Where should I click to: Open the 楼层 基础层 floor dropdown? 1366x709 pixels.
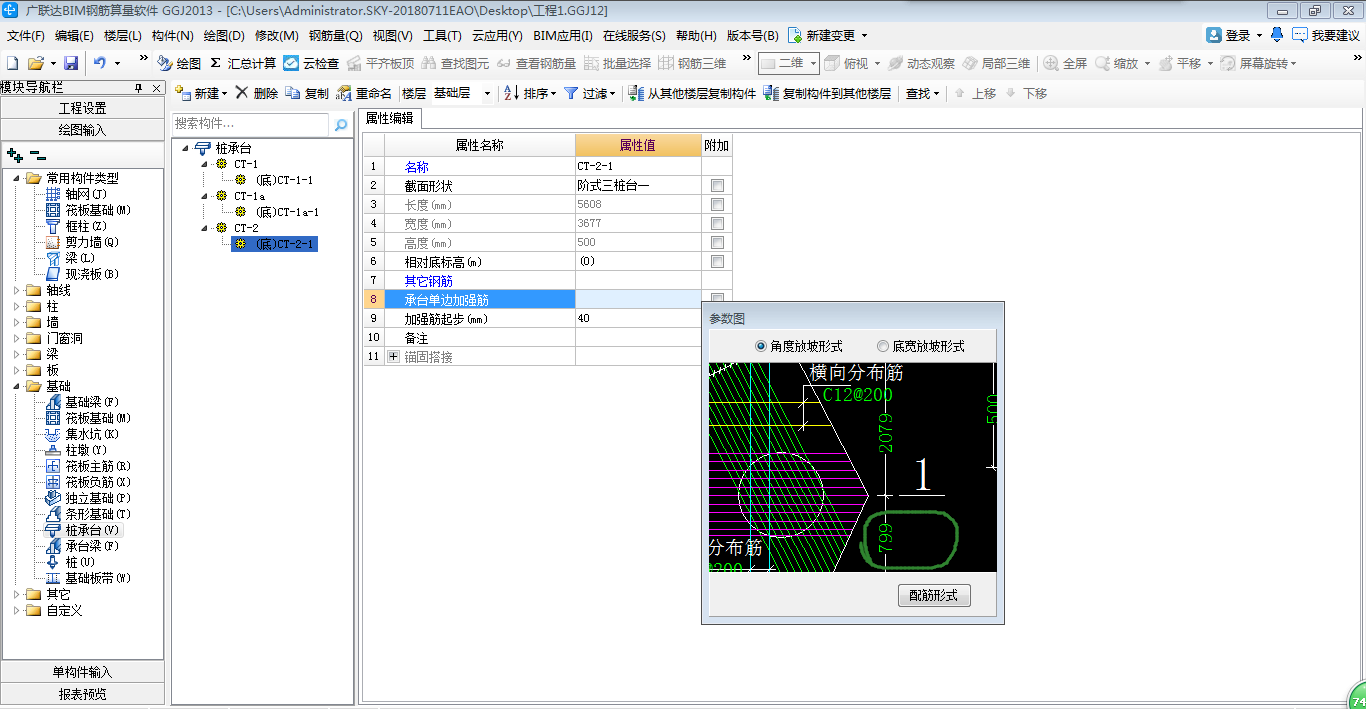487,94
